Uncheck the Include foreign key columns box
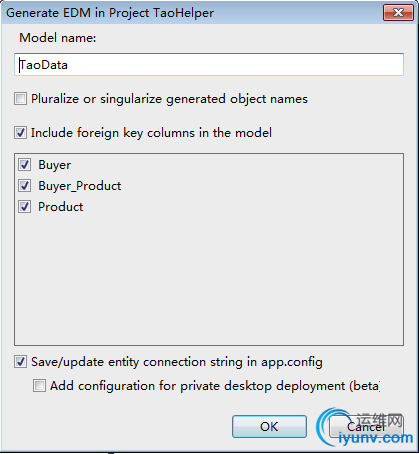The width and height of the screenshot is (419, 454). pos(20,133)
